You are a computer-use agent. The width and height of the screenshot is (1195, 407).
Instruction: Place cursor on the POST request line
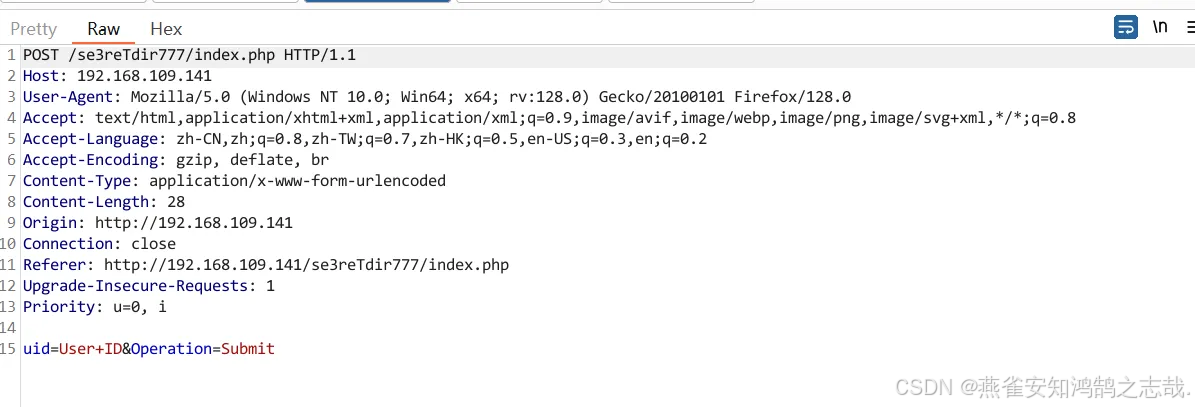(x=189, y=55)
